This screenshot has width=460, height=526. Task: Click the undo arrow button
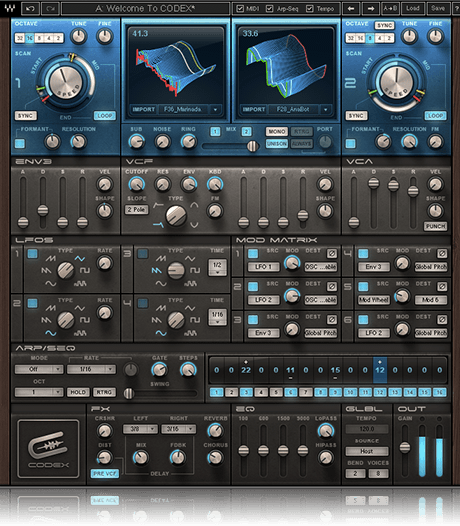click(x=30, y=8)
